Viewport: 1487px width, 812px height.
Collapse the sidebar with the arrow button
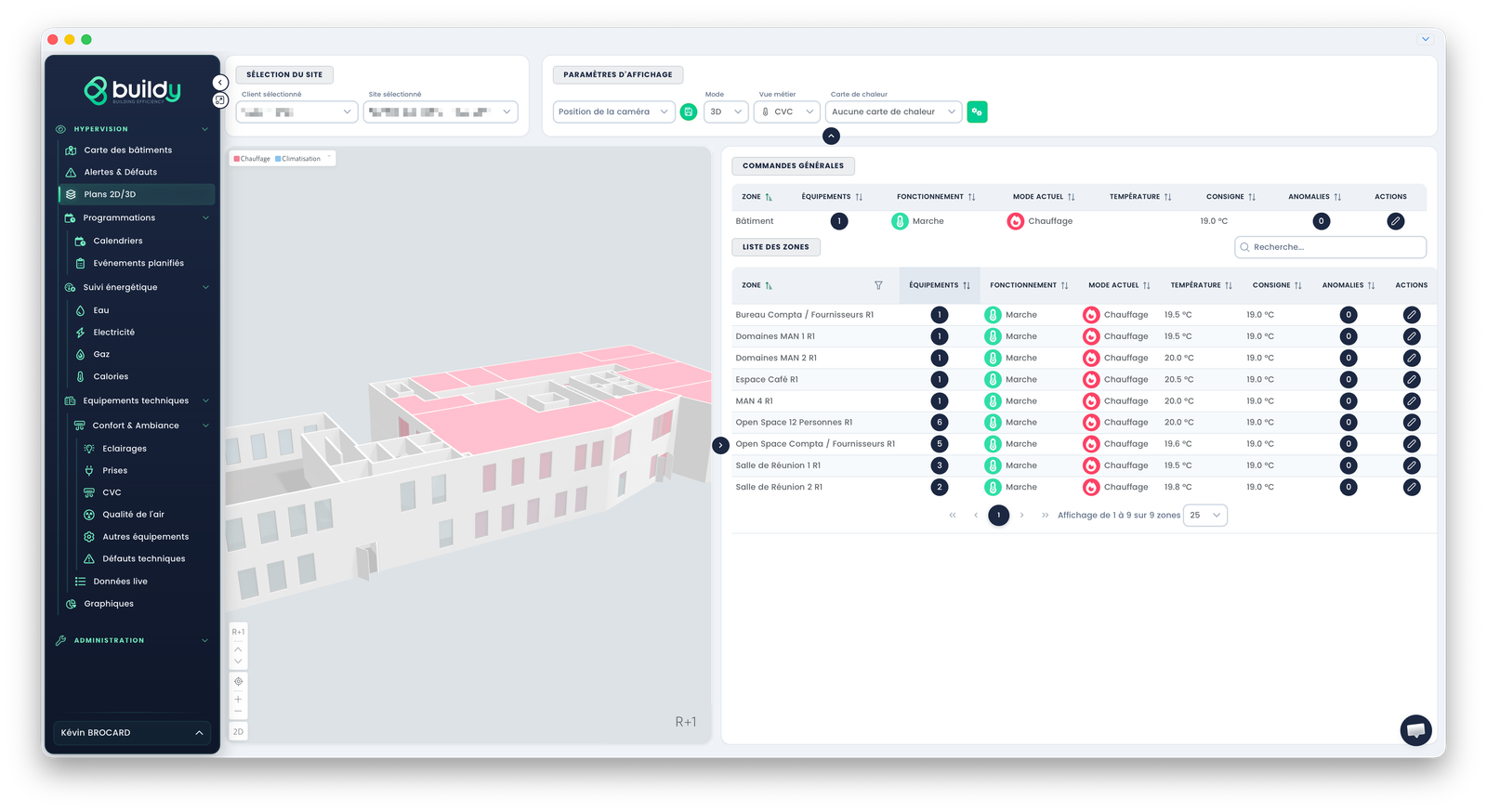(220, 83)
